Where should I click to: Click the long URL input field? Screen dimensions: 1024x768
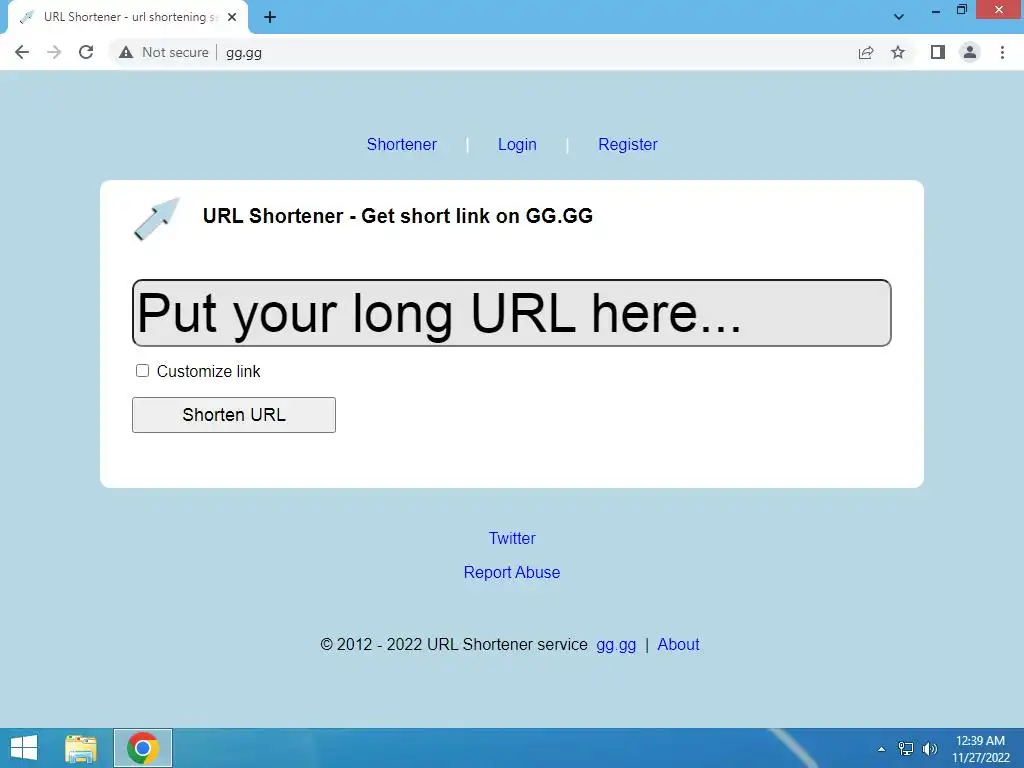pos(511,313)
